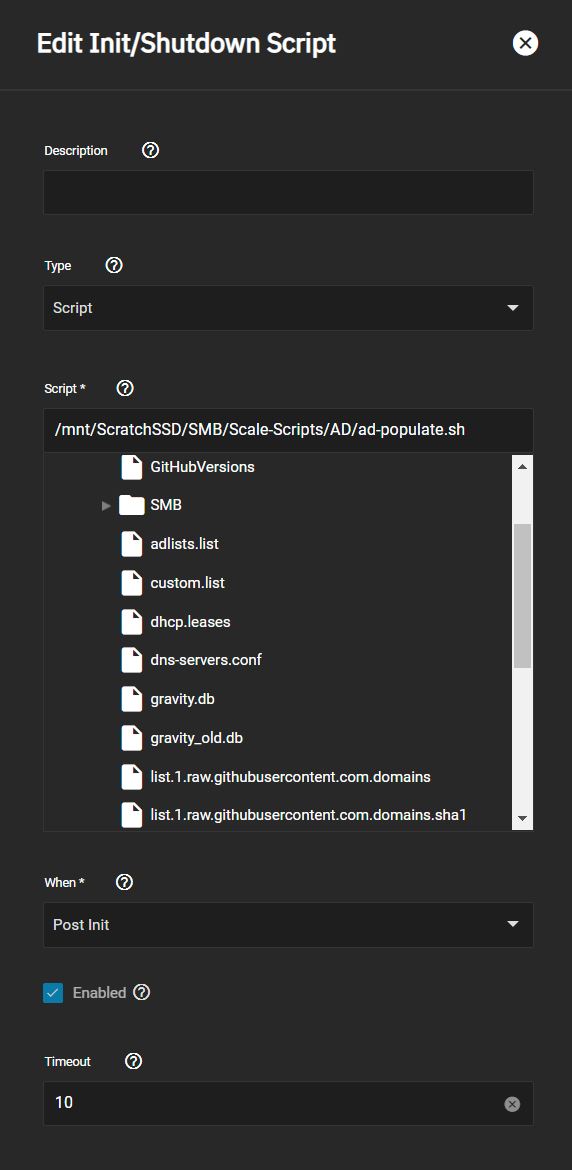Screen dimensions: 572x1170
Task: Click the file tree scrollbar down arrow
Action: (x=522, y=819)
